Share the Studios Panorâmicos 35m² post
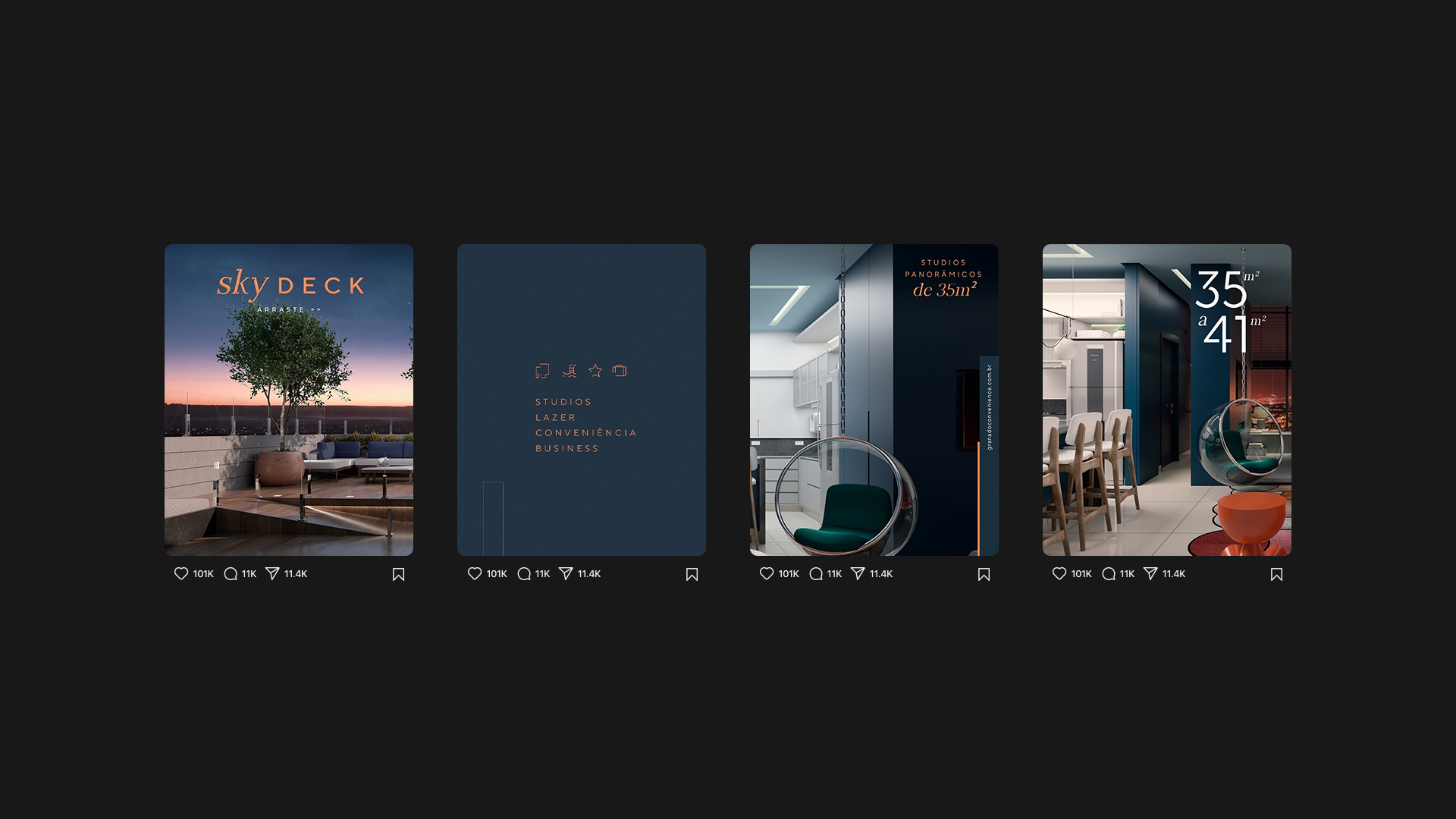Image resolution: width=1456 pixels, height=819 pixels. click(858, 574)
